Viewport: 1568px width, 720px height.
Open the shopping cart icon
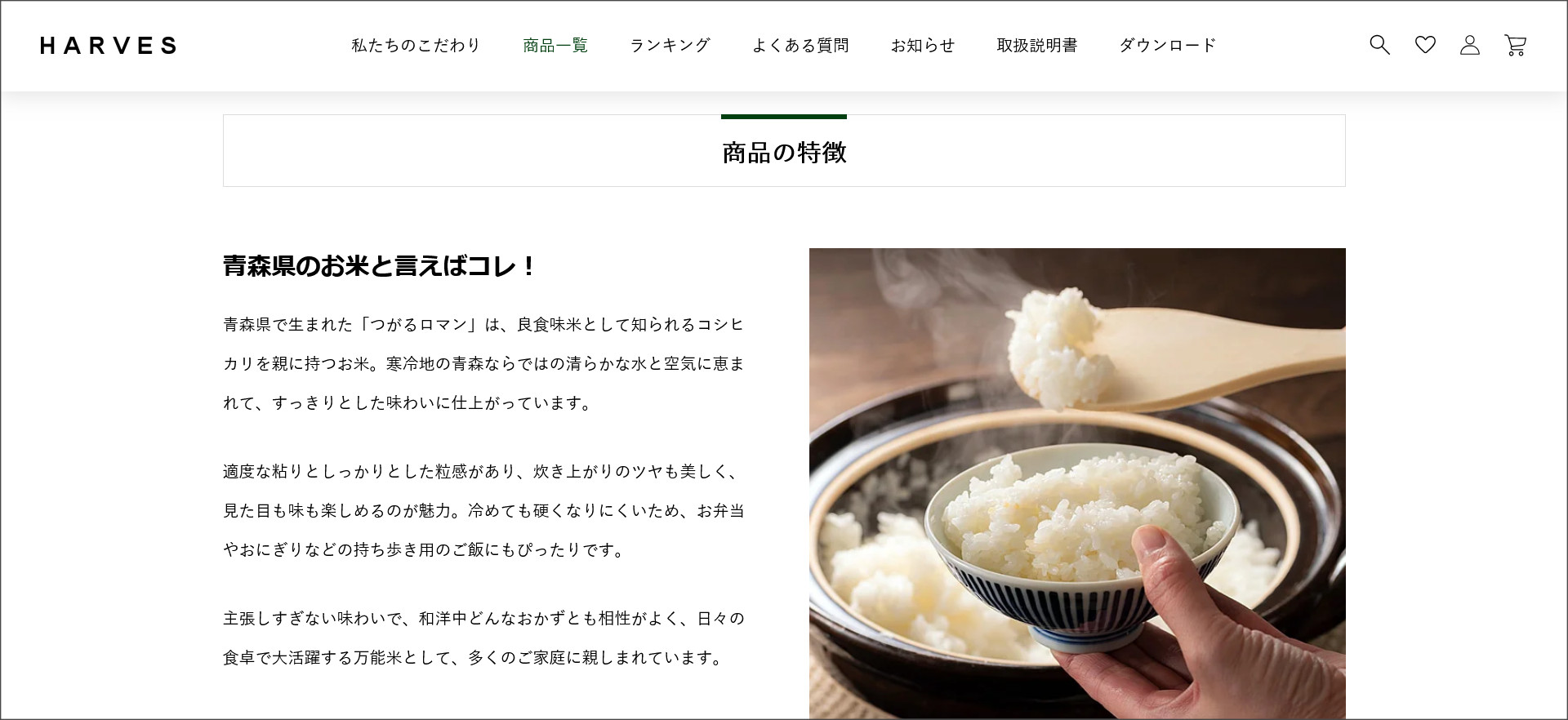point(1516,45)
